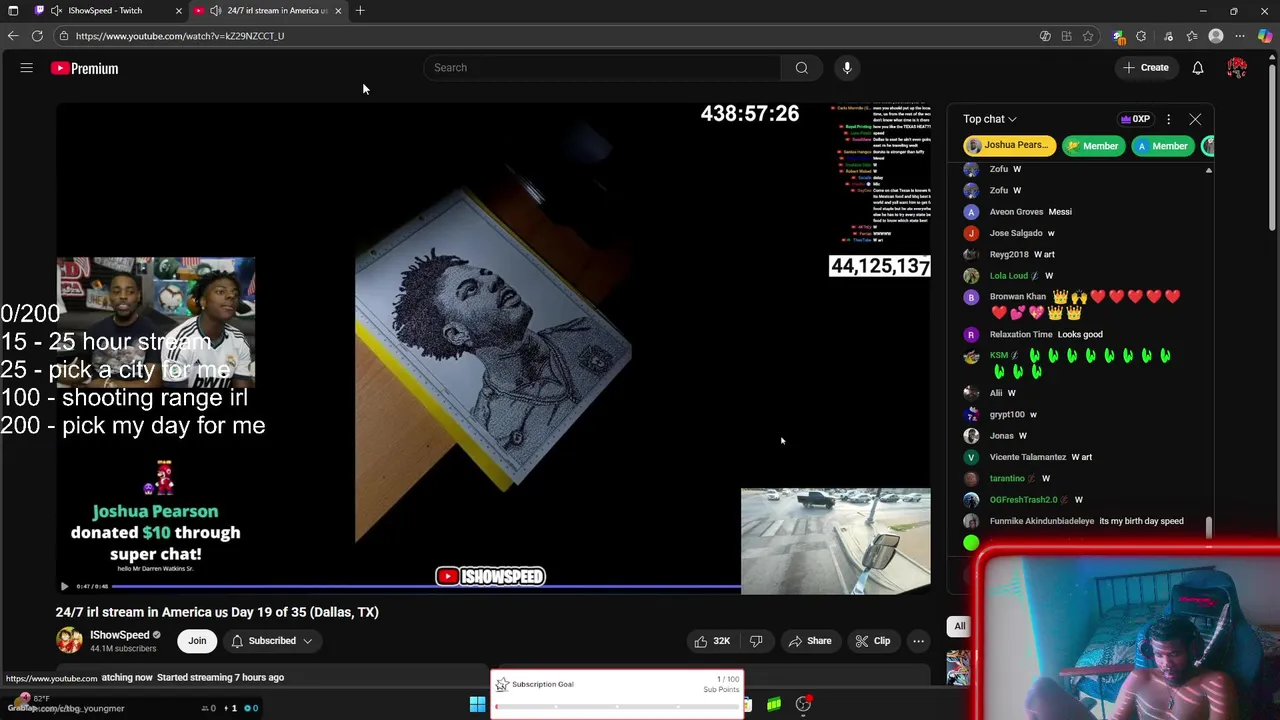The width and height of the screenshot is (1280, 720).
Task: Mute the YouTube tab audio icon
Action: pyautogui.click(x=215, y=10)
